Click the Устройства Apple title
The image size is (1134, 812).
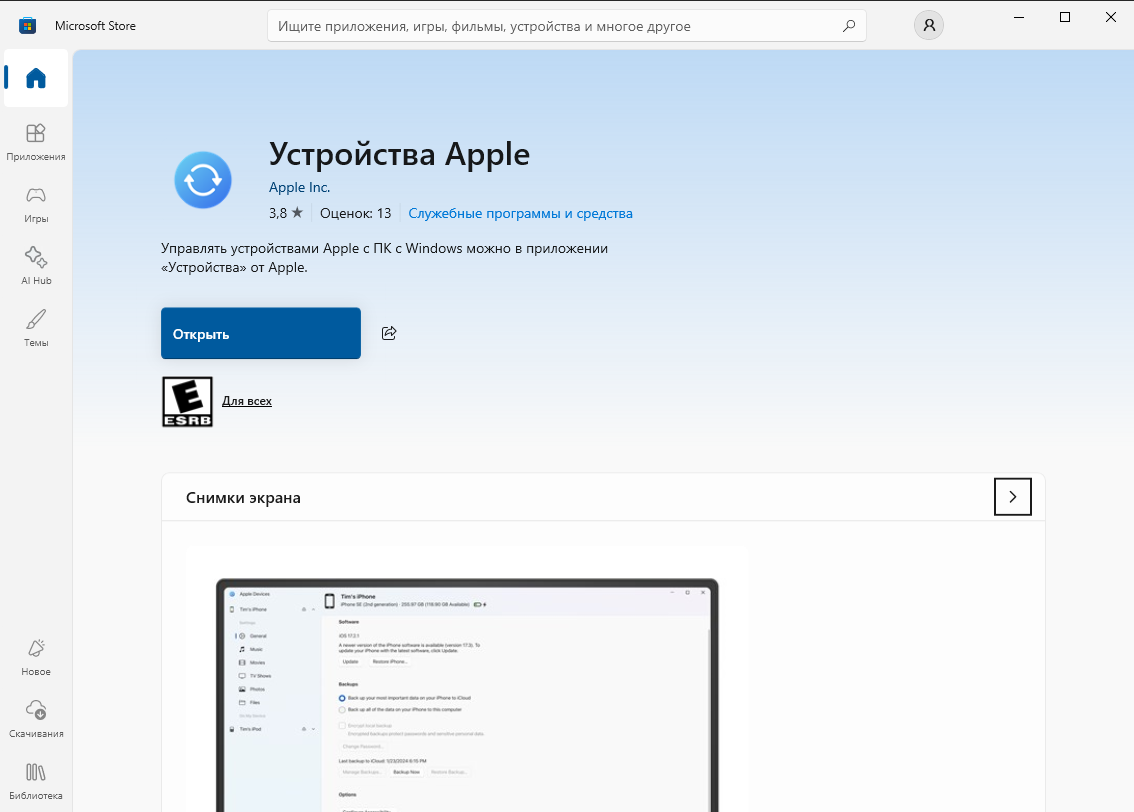coord(399,154)
